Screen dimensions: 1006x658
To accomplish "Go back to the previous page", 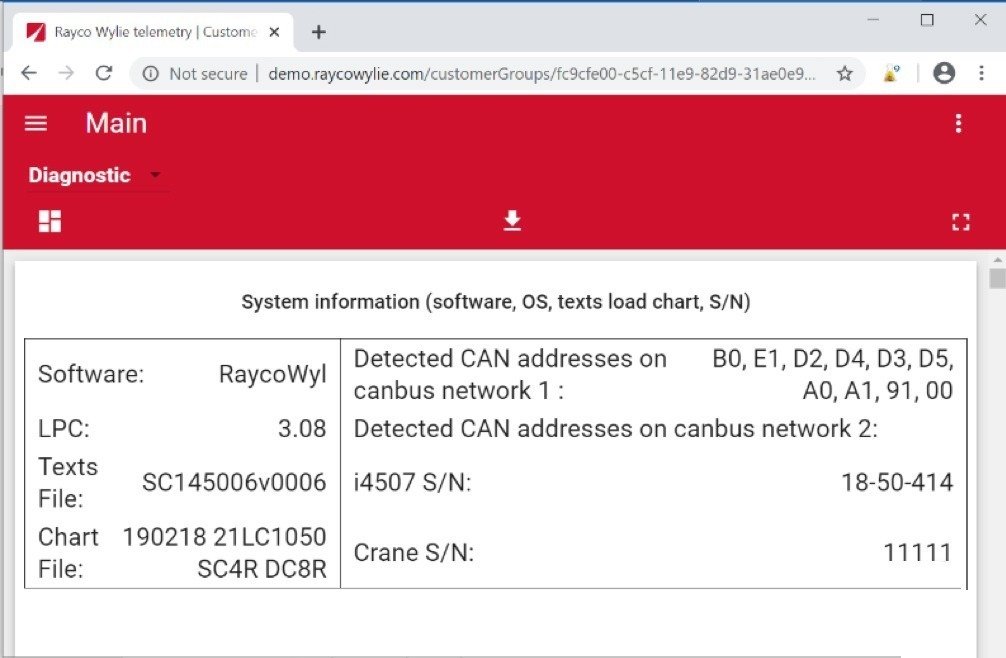I will (29, 73).
